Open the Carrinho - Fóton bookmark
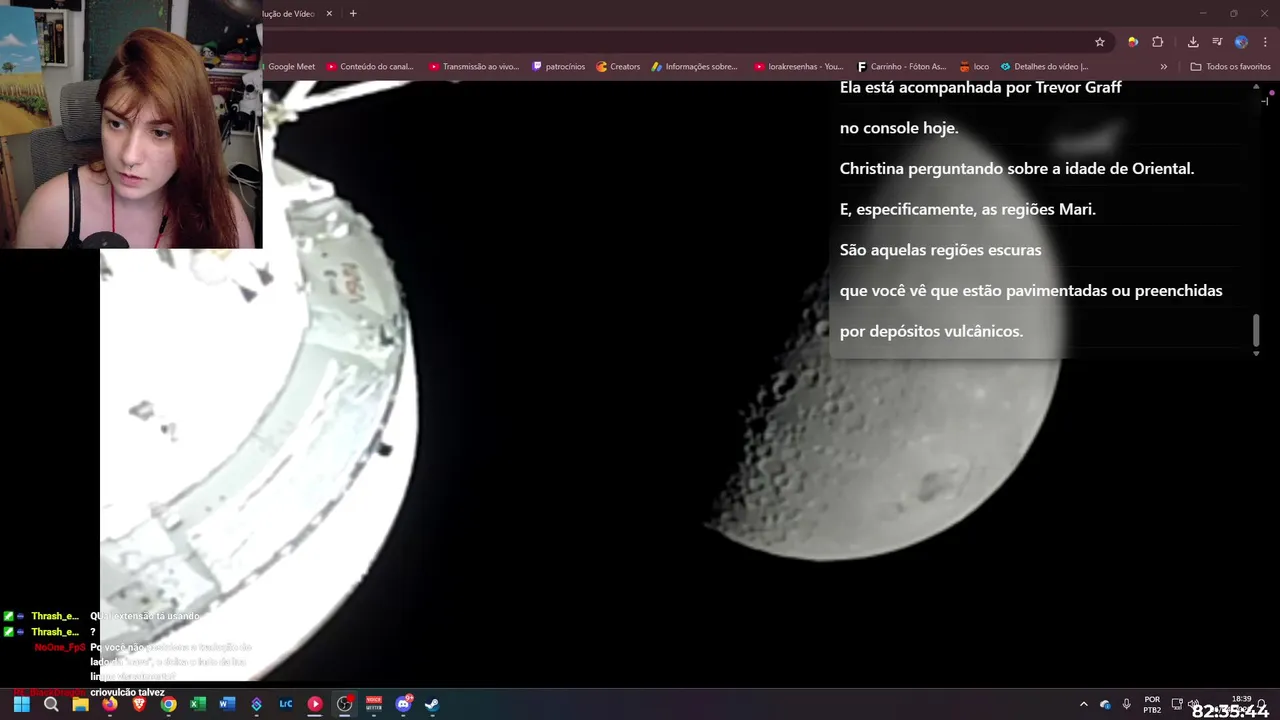This screenshot has width=1280, height=720. coord(901,67)
